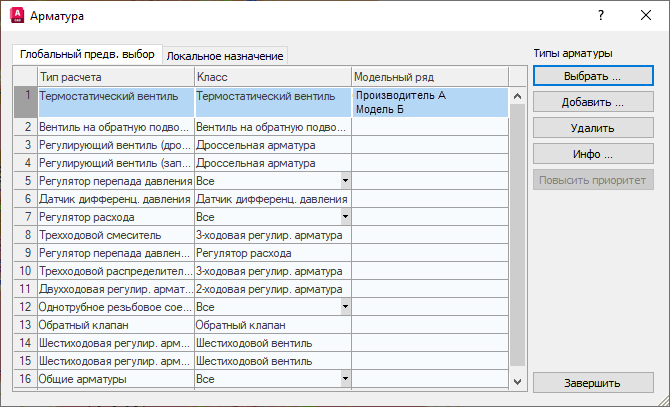Click Шестиходовой вентиль class in row 14
The image size is (670, 407).
click(273, 343)
